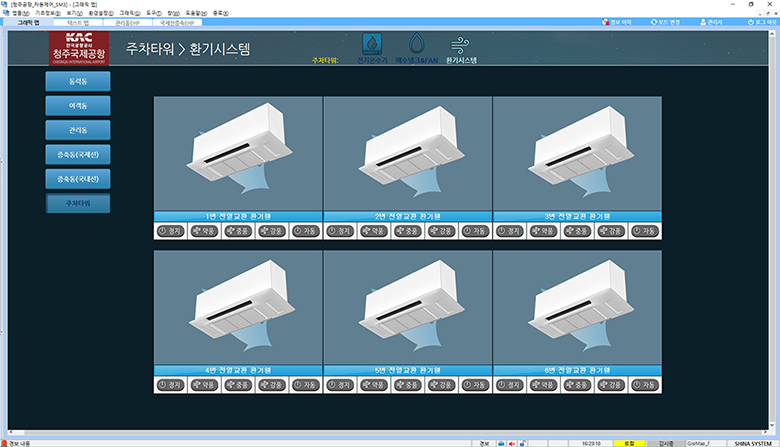Switch to the 텍스트 맵 tab

click(x=78, y=22)
